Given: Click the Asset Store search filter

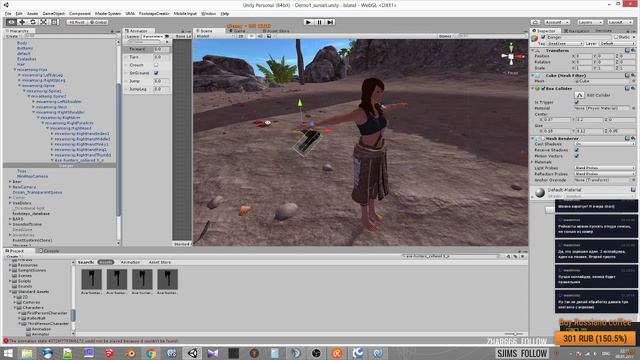Looking at the screenshot, I should click(160, 262).
